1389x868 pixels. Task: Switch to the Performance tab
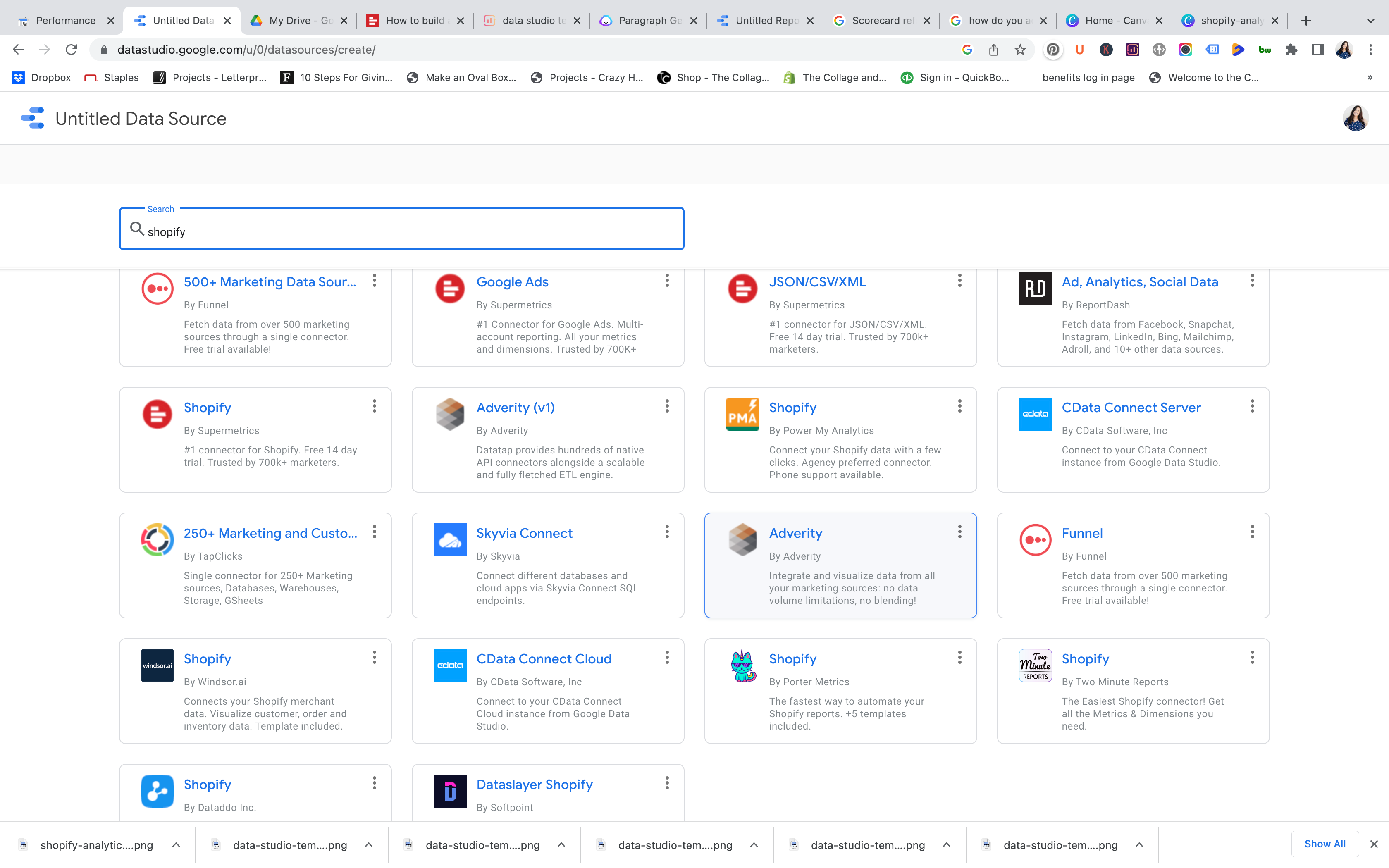point(66,21)
